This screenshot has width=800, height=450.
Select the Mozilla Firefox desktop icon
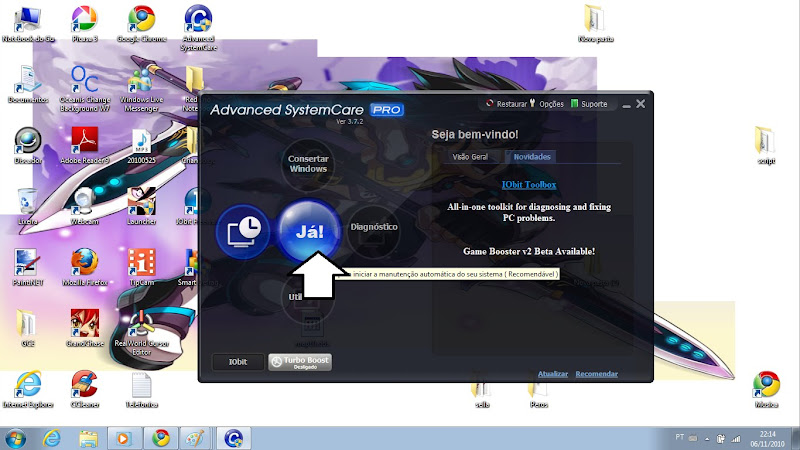(85, 267)
